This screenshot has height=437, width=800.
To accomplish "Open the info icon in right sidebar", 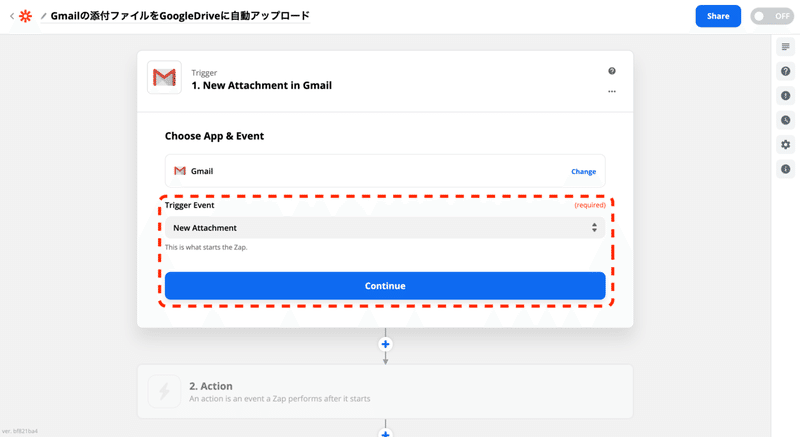I will (785, 169).
